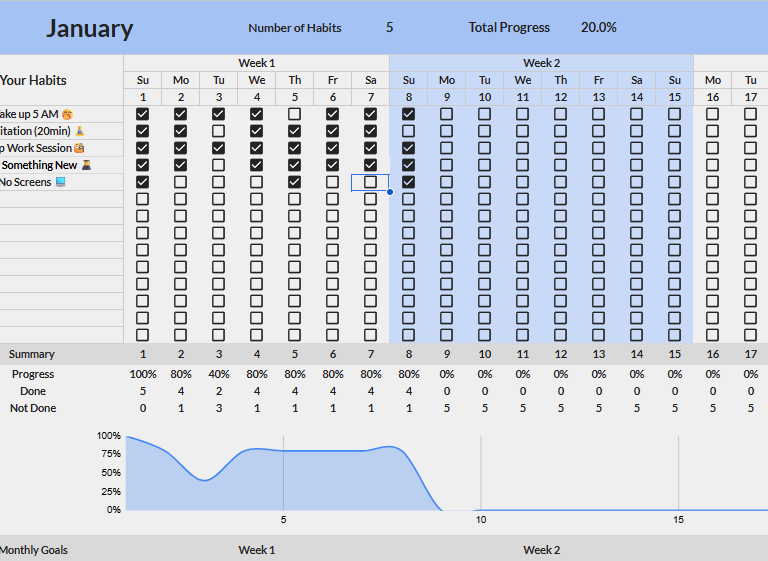
Task: Click the meditation emoji next to the 20min habit
Action: click(x=80, y=131)
